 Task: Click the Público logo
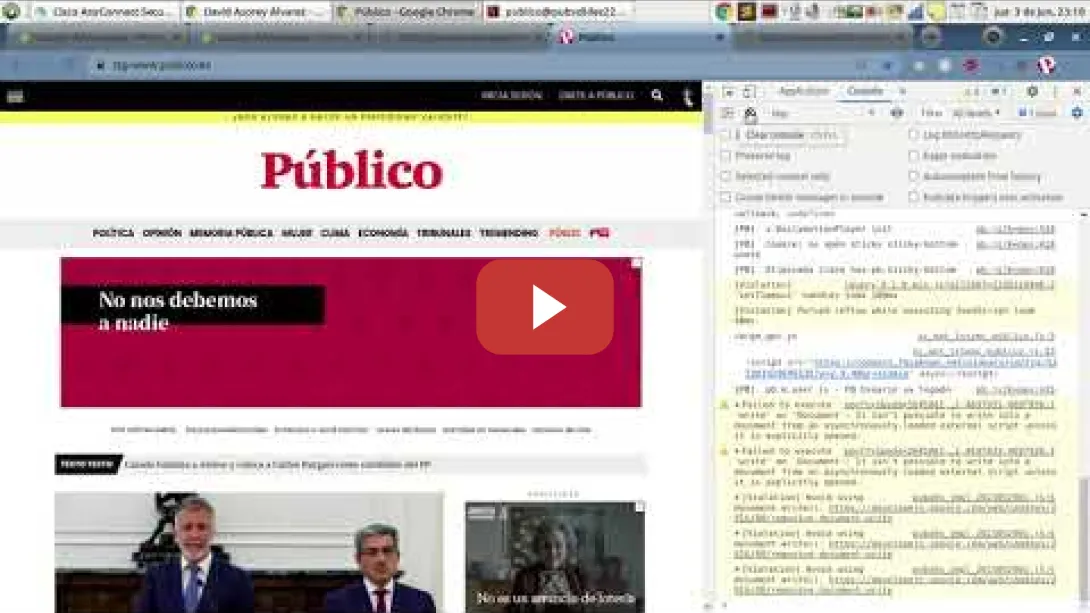coord(351,170)
